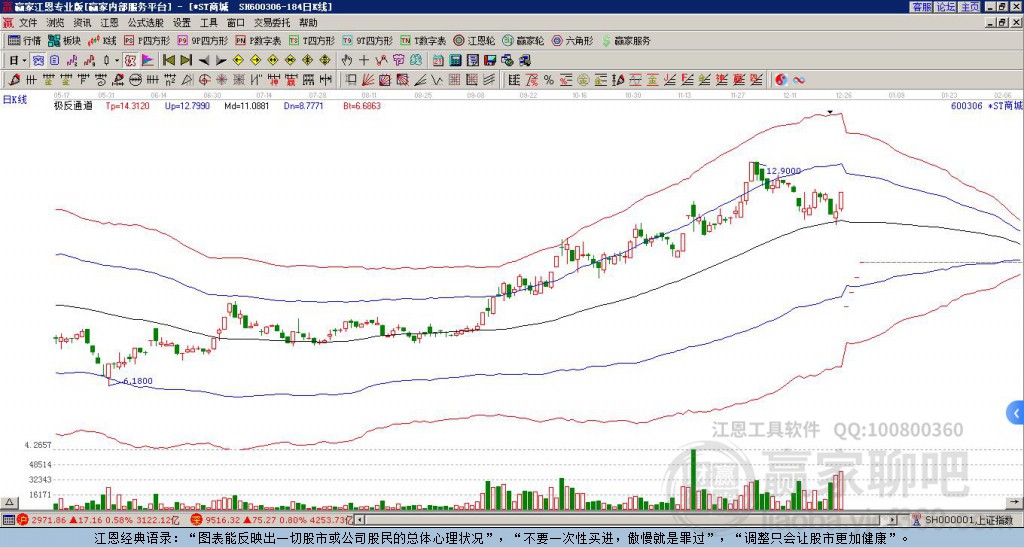Viewport: 1024px width, 548px height.
Task: Open the 9T四方形 tool
Action: click(x=367, y=40)
